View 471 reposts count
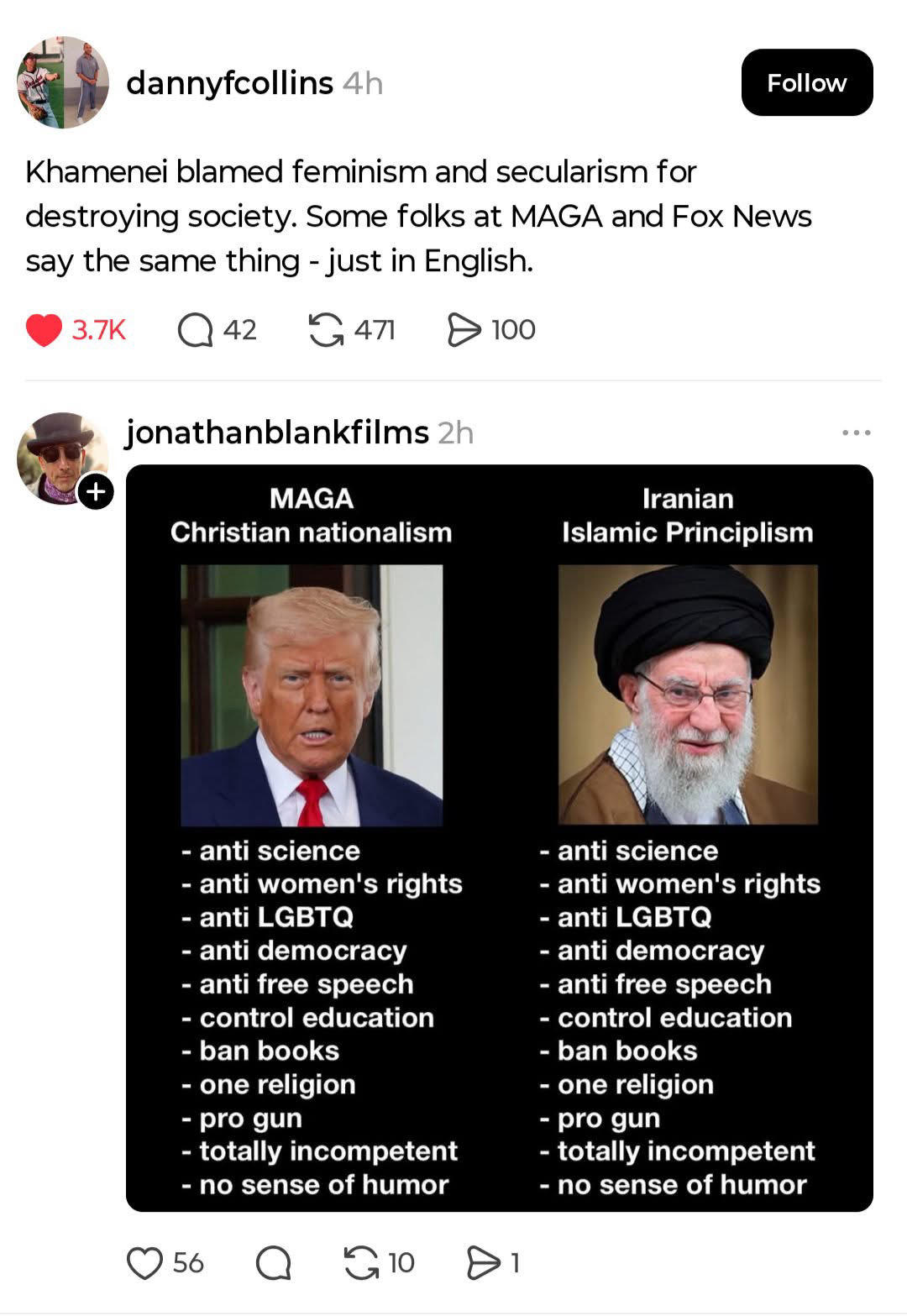The image size is (907, 1316). [x=375, y=330]
